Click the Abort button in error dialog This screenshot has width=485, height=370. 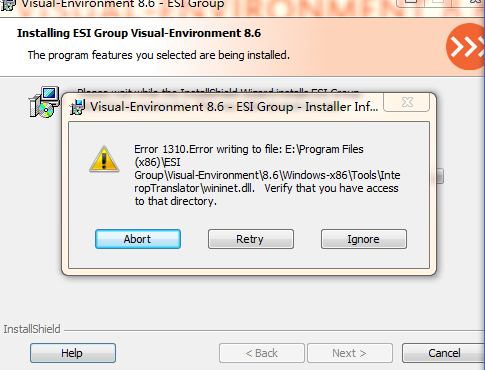(x=138, y=239)
